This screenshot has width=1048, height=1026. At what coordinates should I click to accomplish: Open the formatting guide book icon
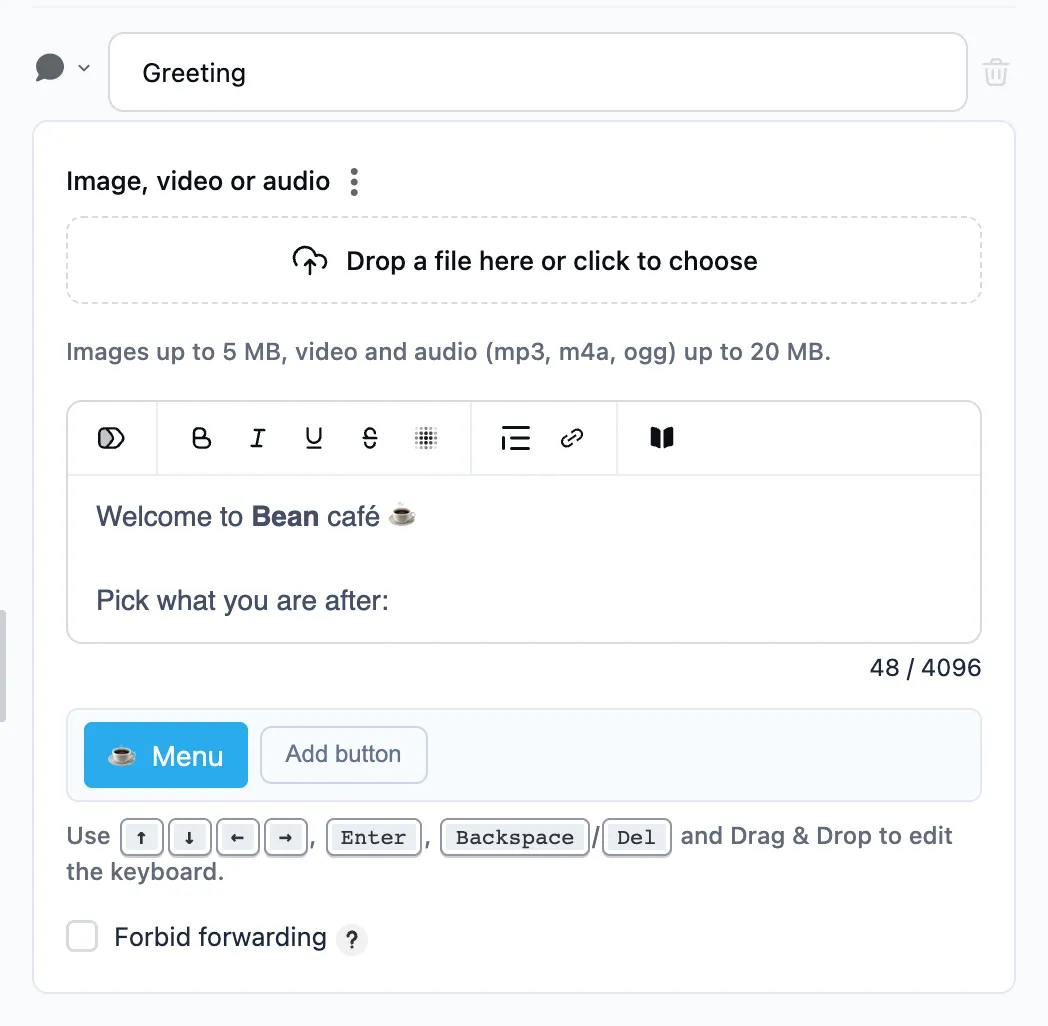[x=662, y=438]
